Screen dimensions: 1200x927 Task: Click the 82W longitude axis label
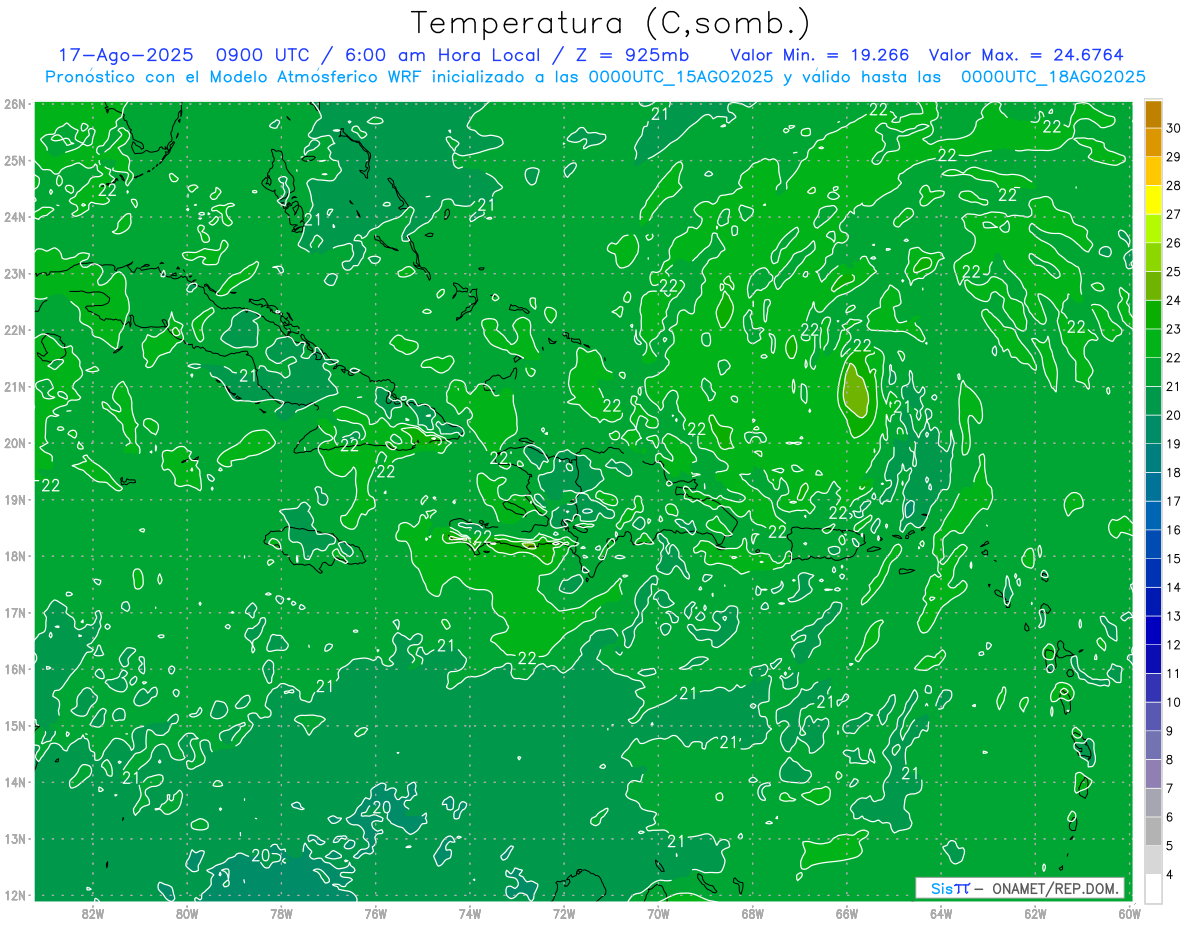click(x=93, y=913)
